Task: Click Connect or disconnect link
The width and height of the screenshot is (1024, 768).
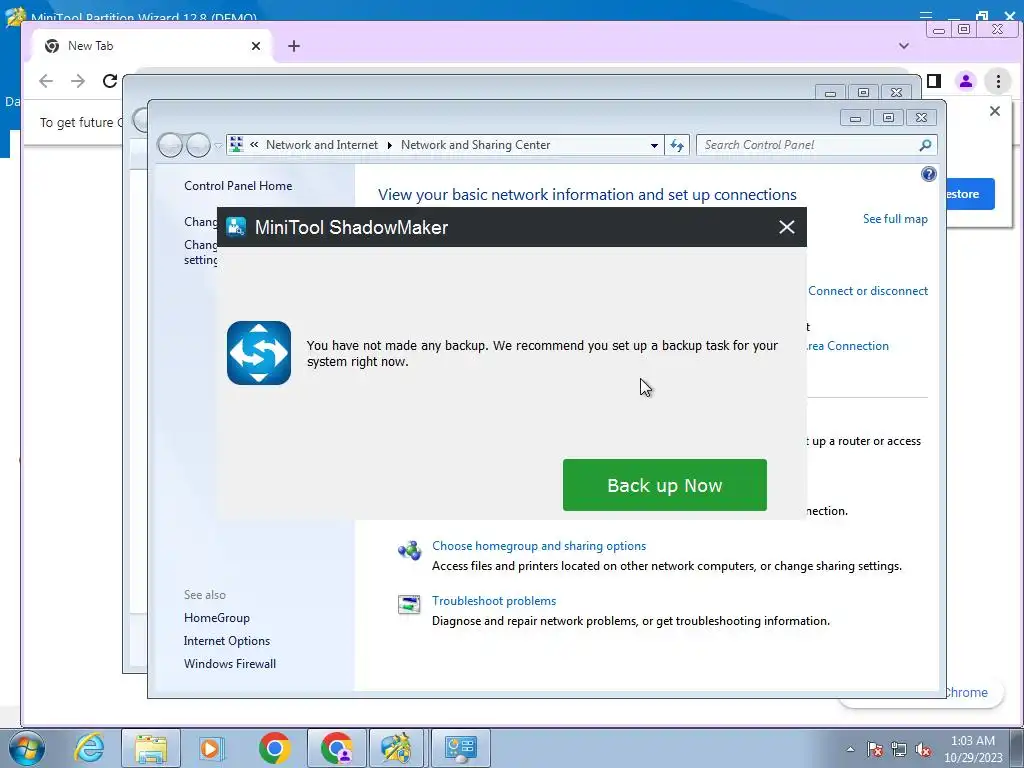Action: [x=868, y=291]
